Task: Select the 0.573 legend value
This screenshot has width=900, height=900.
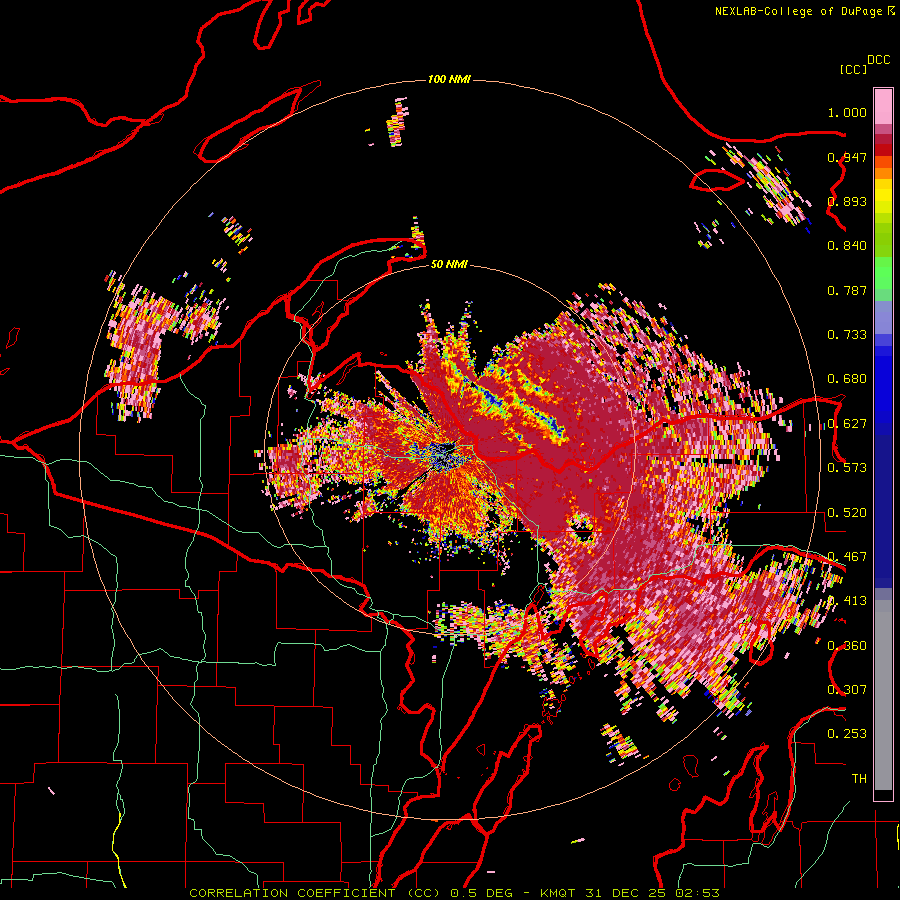Action: point(847,468)
